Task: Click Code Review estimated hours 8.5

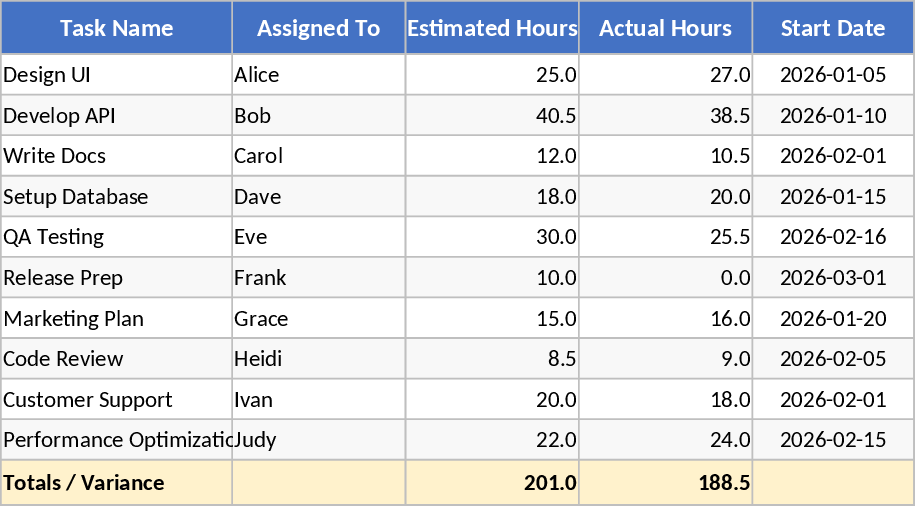Action: [x=492, y=359]
